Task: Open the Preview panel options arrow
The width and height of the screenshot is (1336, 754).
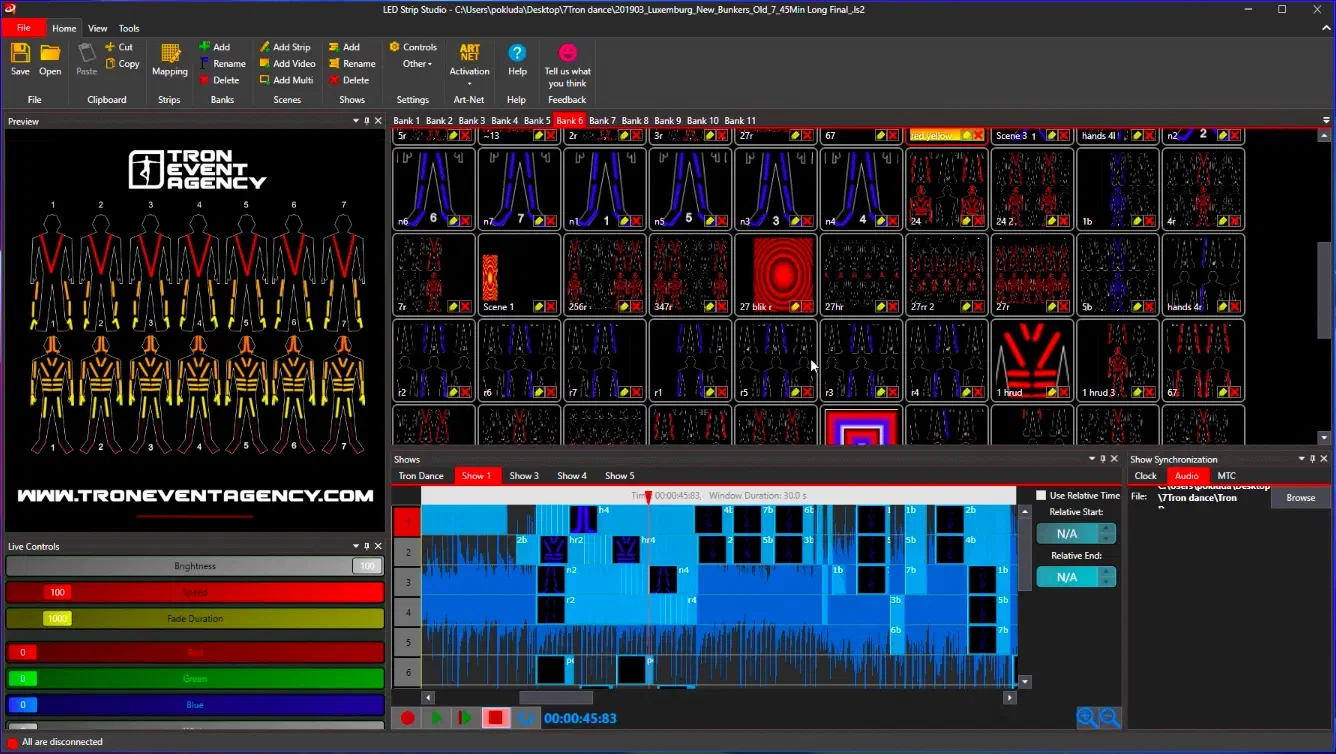Action: tap(355, 121)
